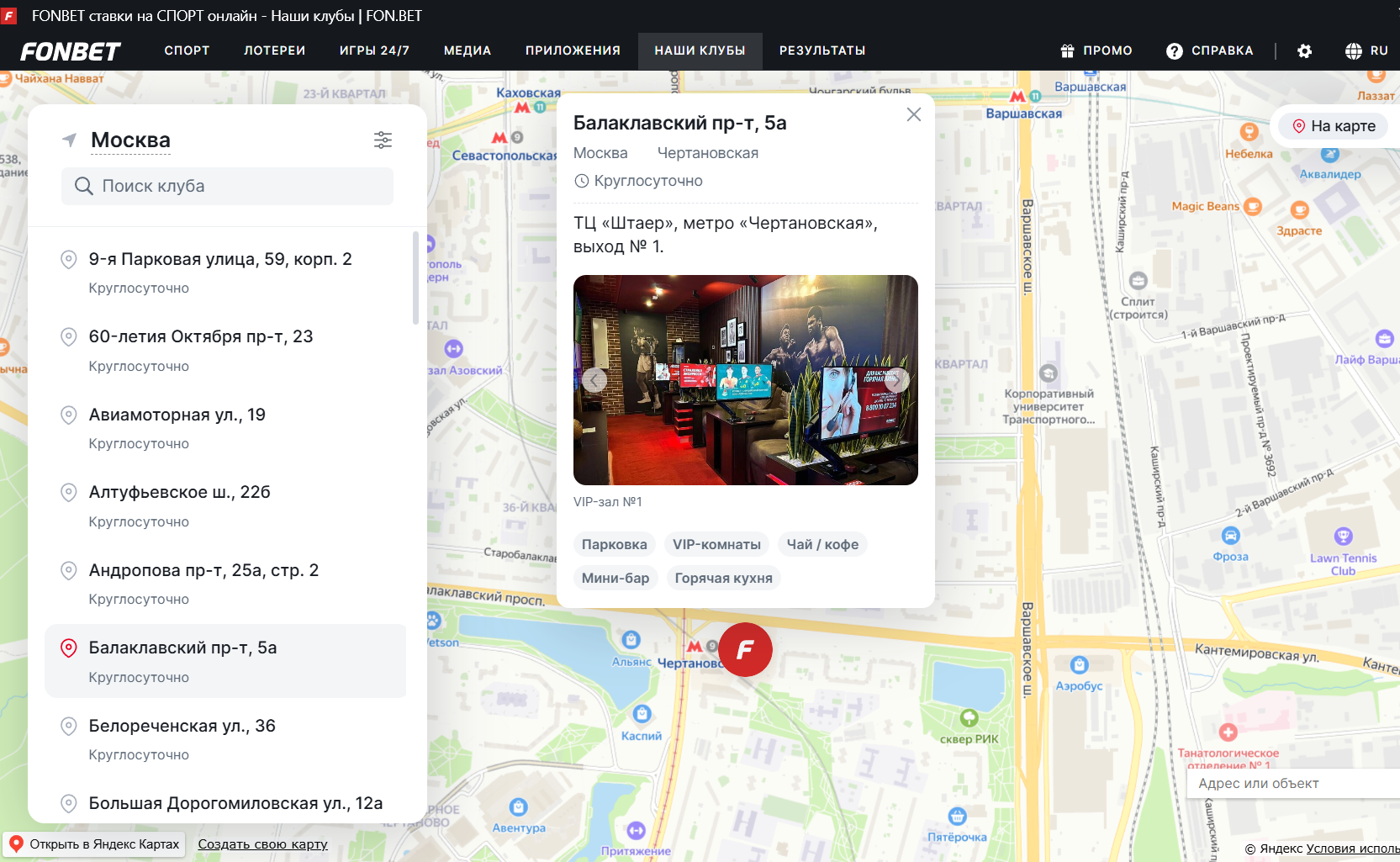Click the FONBET logo
Screen dimensions: 1400x862
tap(71, 51)
